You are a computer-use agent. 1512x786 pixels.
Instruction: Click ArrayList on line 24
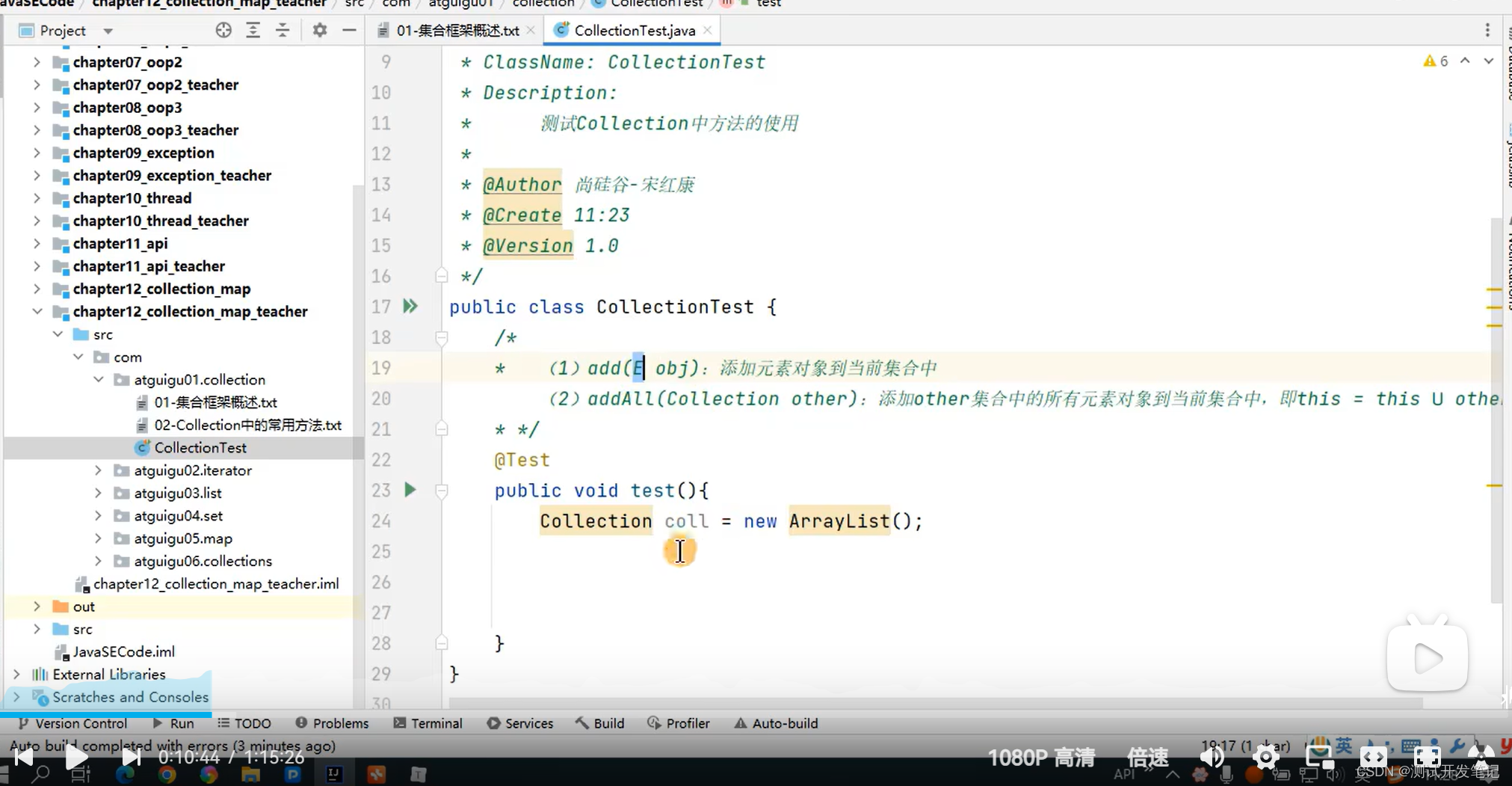pos(839,521)
